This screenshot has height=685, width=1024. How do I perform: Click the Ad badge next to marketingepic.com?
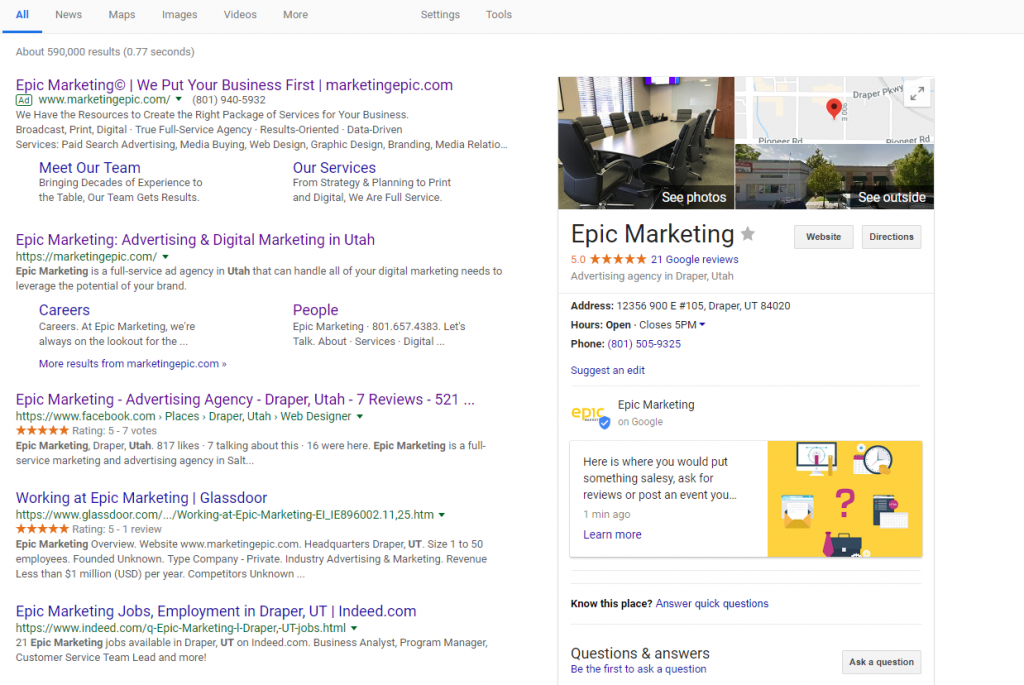pyautogui.click(x=24, y=100)
